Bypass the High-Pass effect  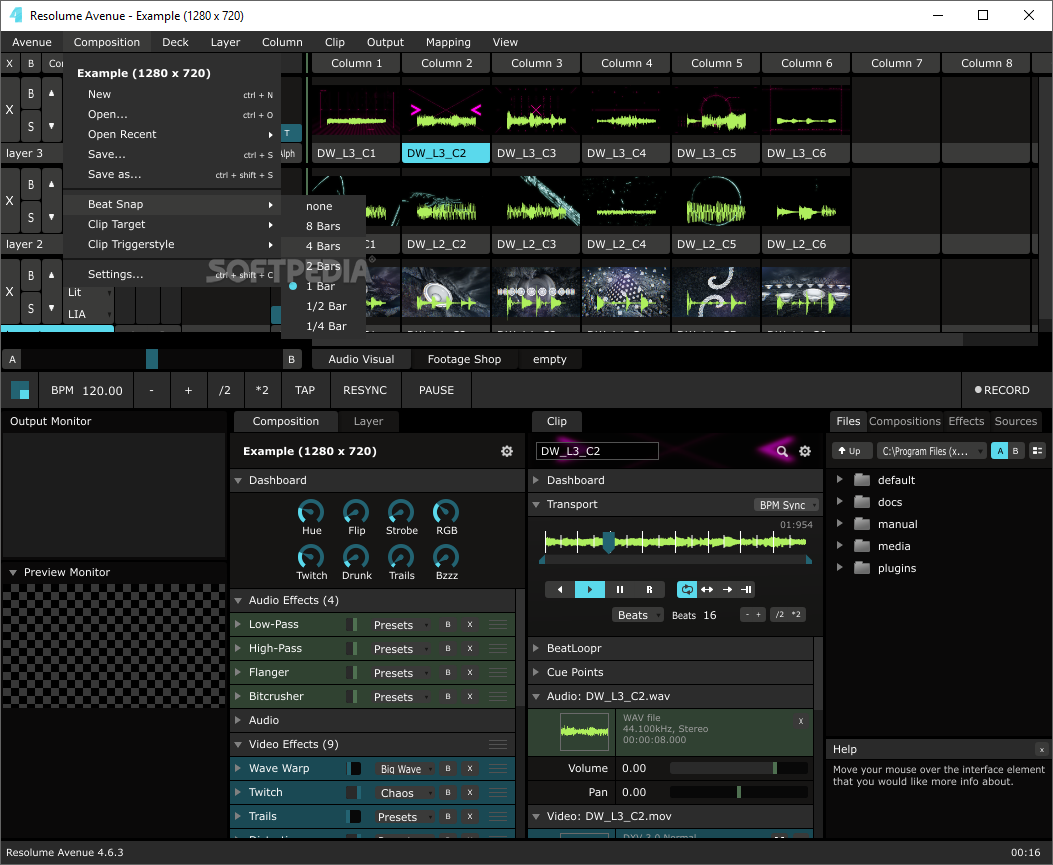click(x=448, y=649)
